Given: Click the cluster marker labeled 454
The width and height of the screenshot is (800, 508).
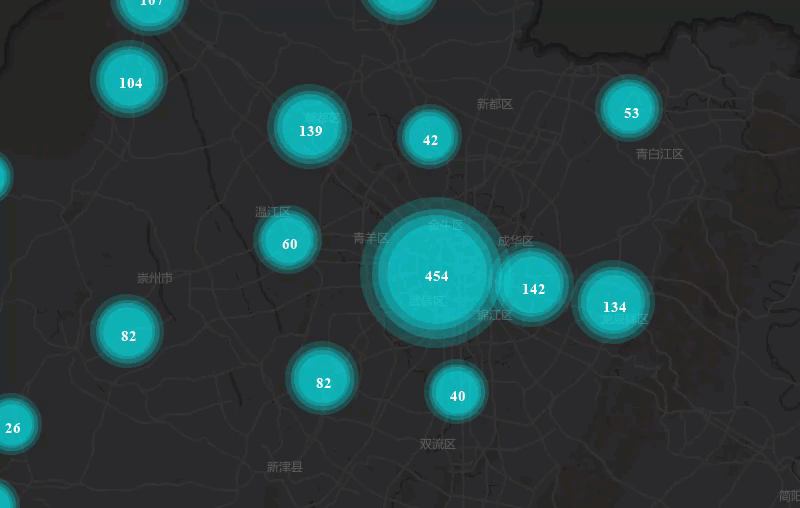Looking at the screenshot, I should 436,275.
